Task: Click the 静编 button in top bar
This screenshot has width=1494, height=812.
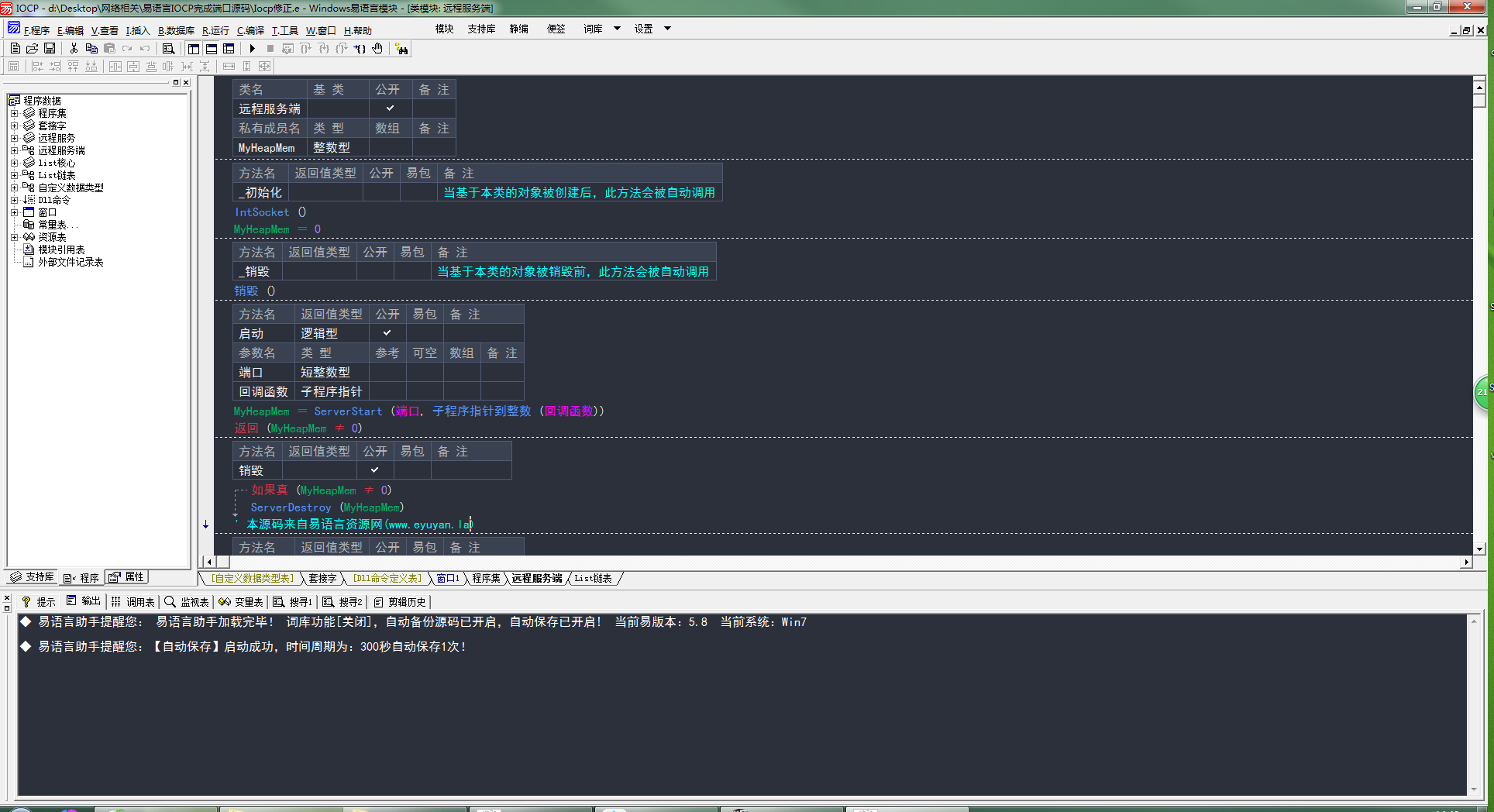Action: point(518,29)
